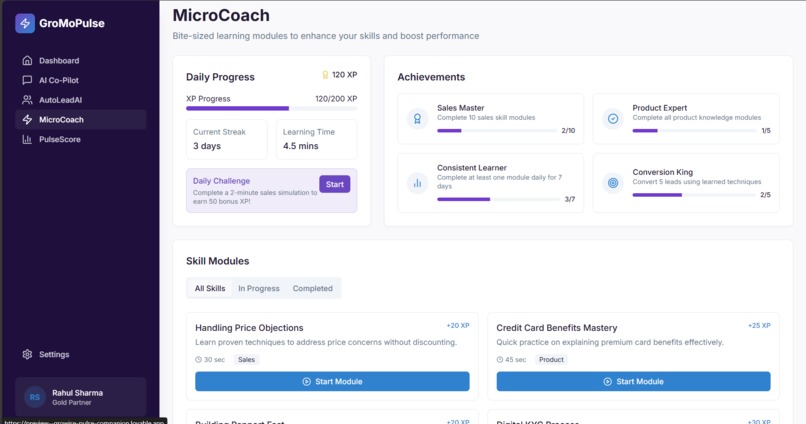The width and height of the screenshot is (806, 424).
Task: Click the Conversion King target badge icon
Action: point(613,182)
